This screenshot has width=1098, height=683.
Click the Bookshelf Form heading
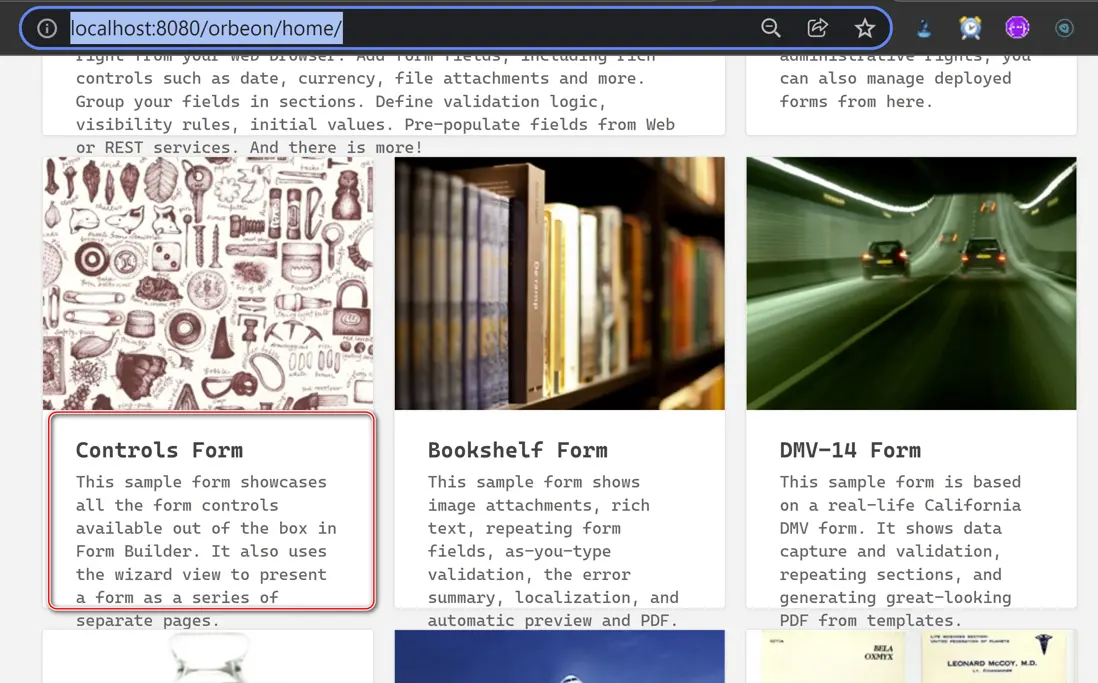[x=517, y=450]
